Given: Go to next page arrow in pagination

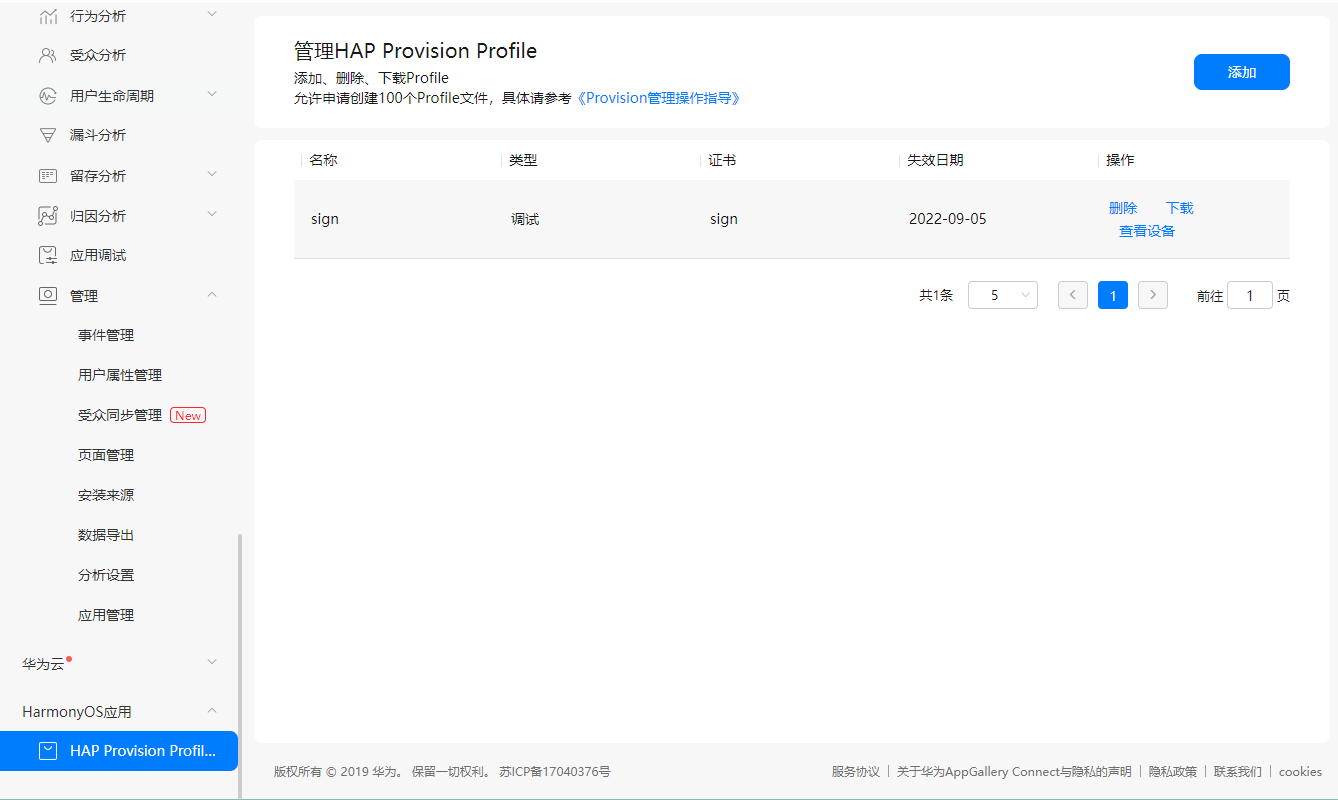Looking at the screenshot, I should pos(1153,295).
